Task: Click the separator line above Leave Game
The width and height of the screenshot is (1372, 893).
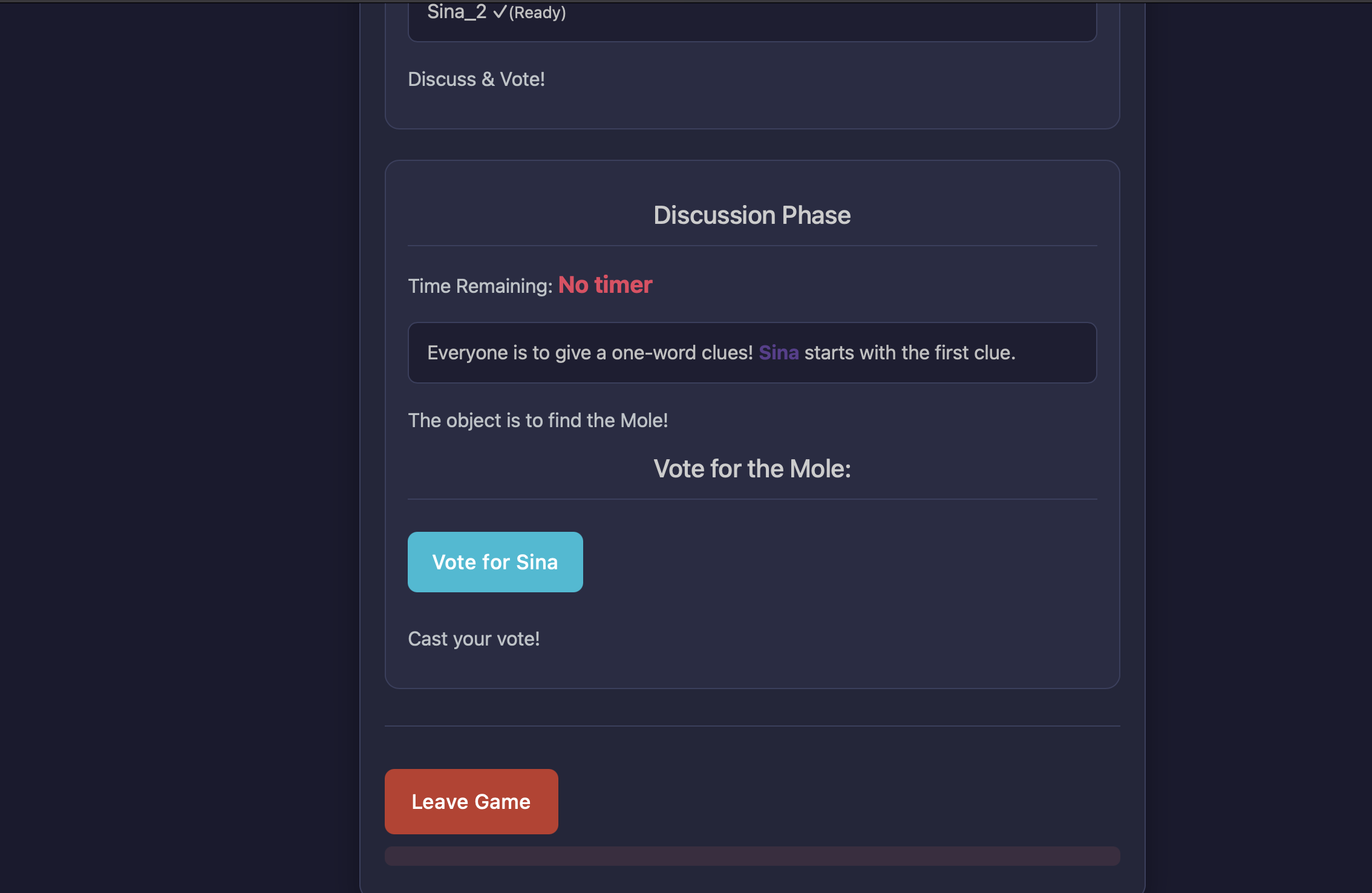Action: click(x=752, y=725)
